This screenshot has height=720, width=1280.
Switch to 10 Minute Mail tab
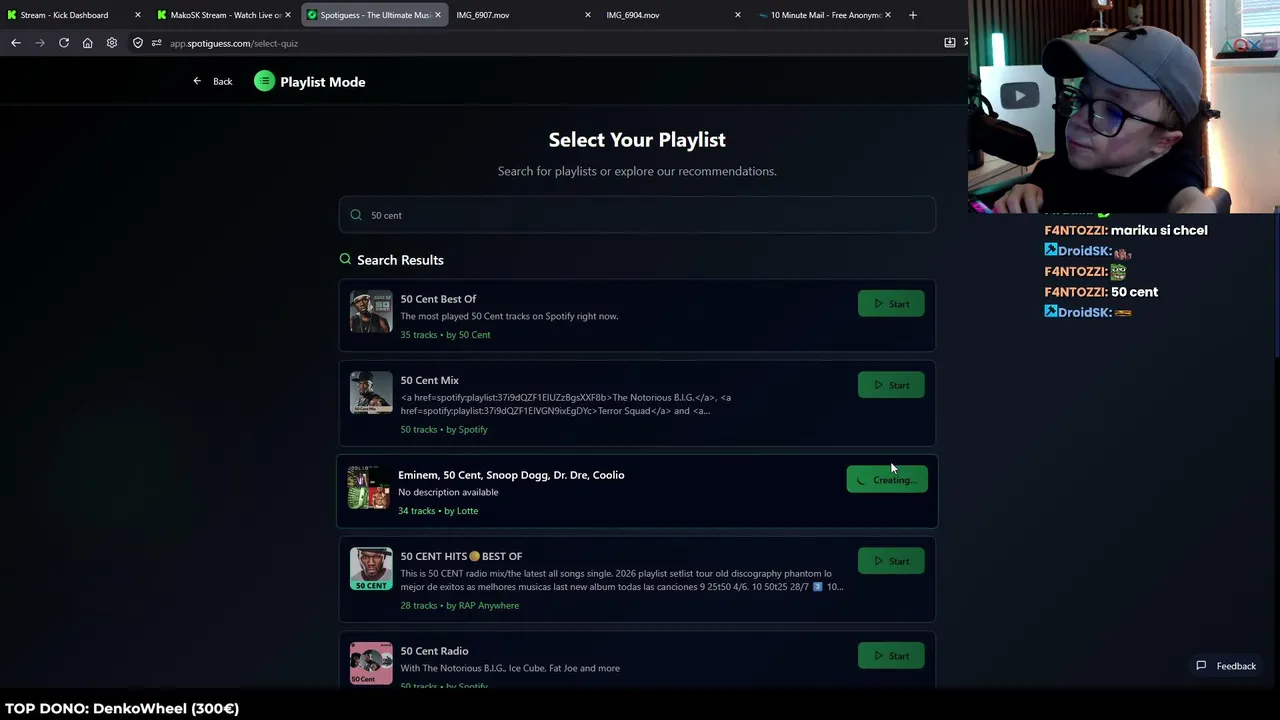(822, 15)
